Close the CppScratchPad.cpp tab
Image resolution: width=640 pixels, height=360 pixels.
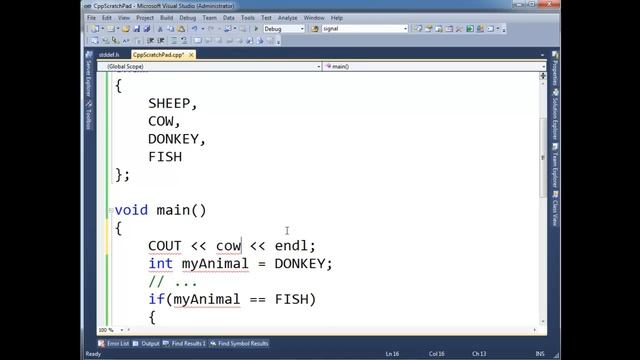[191, 55]
